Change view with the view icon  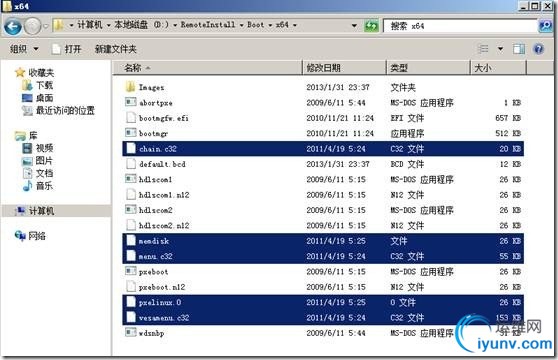pos(483,49)
